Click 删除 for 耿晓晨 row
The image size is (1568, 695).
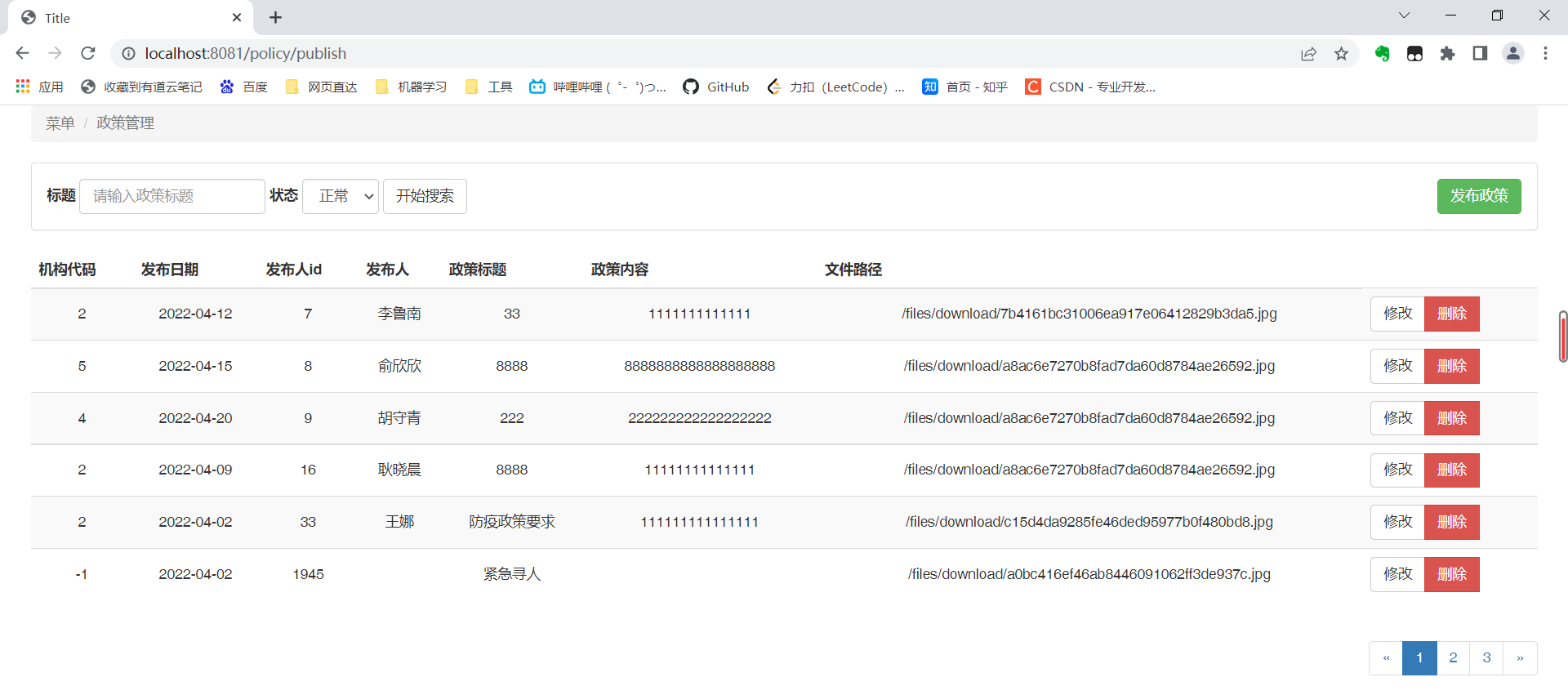[x=1452, y=470]
